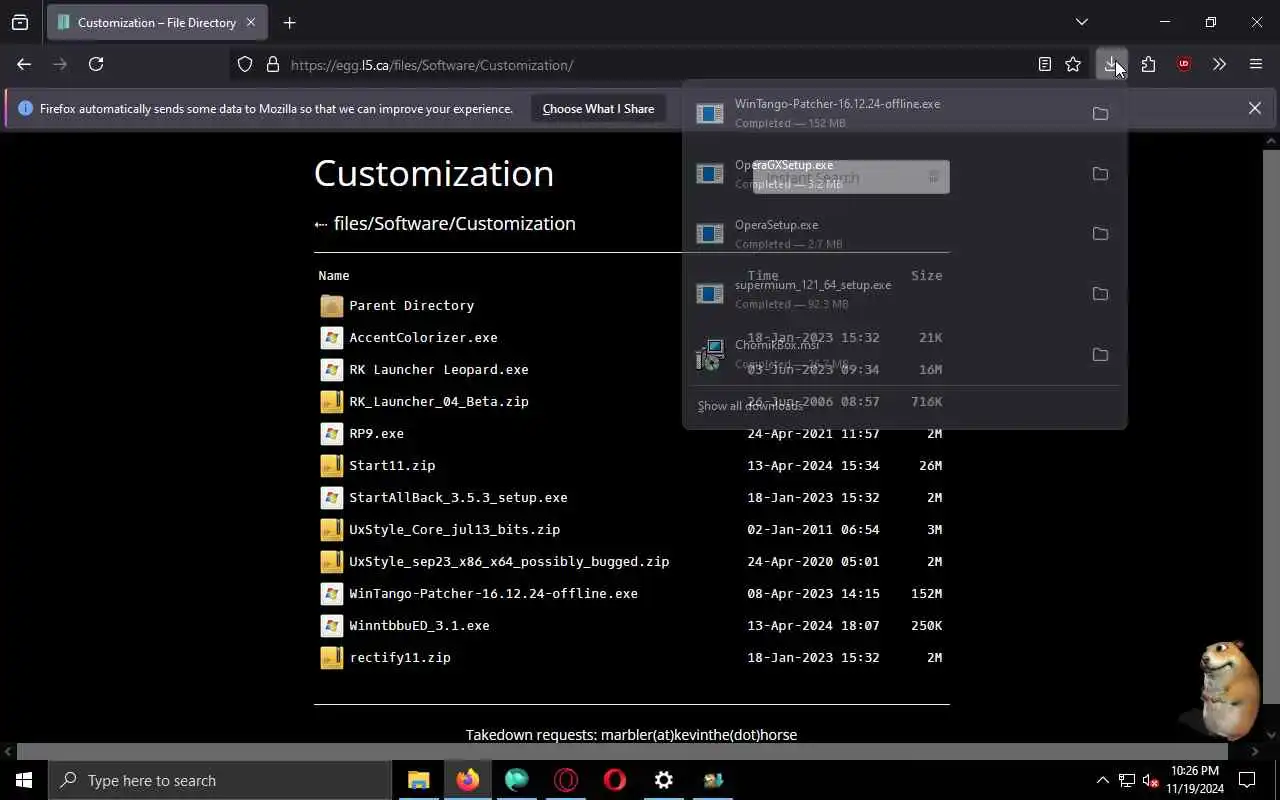The height and width of the screenshot is (800, 1280).
Task: Click UxStyle_sep23_x86_x64_possibly_bugged.zip link
Action: (509, 561)
